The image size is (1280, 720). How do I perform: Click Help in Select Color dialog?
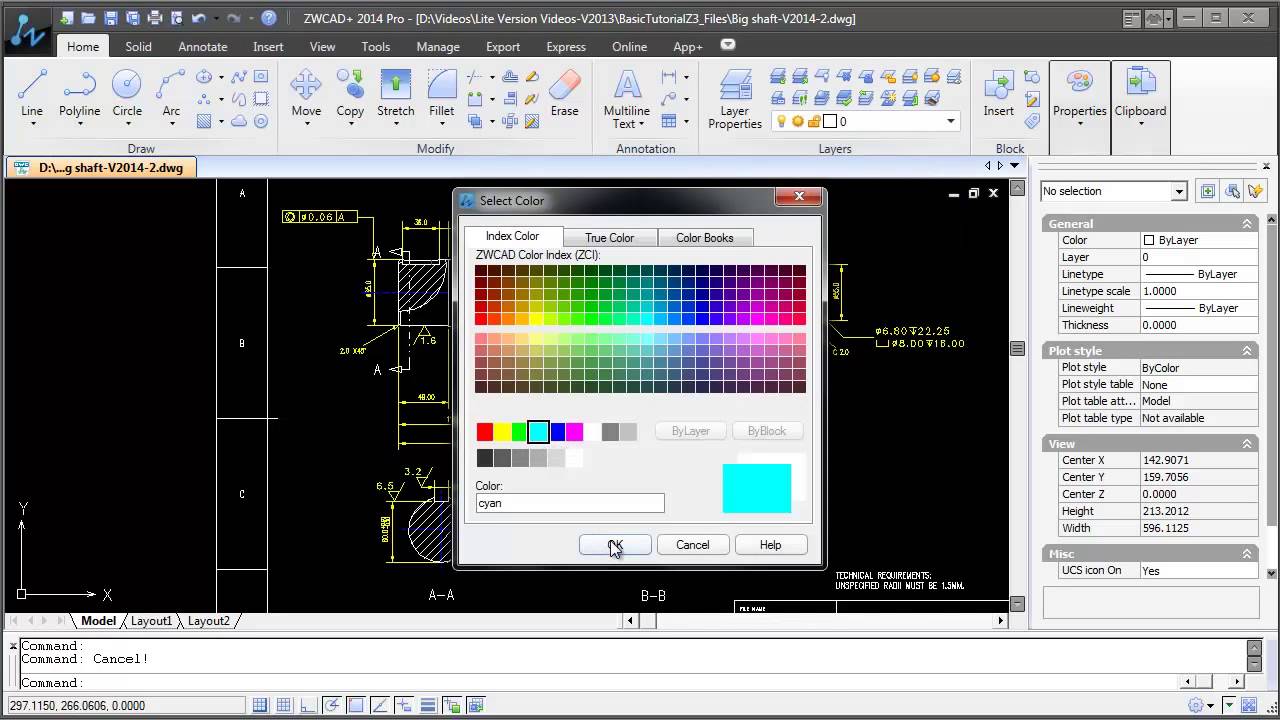(770, 545)
